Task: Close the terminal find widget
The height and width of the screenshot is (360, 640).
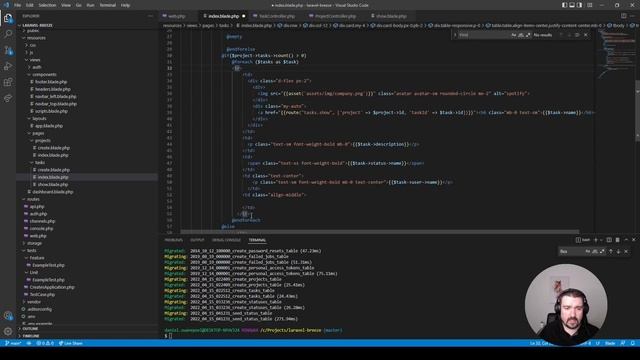Action: [x=626, y=251]
